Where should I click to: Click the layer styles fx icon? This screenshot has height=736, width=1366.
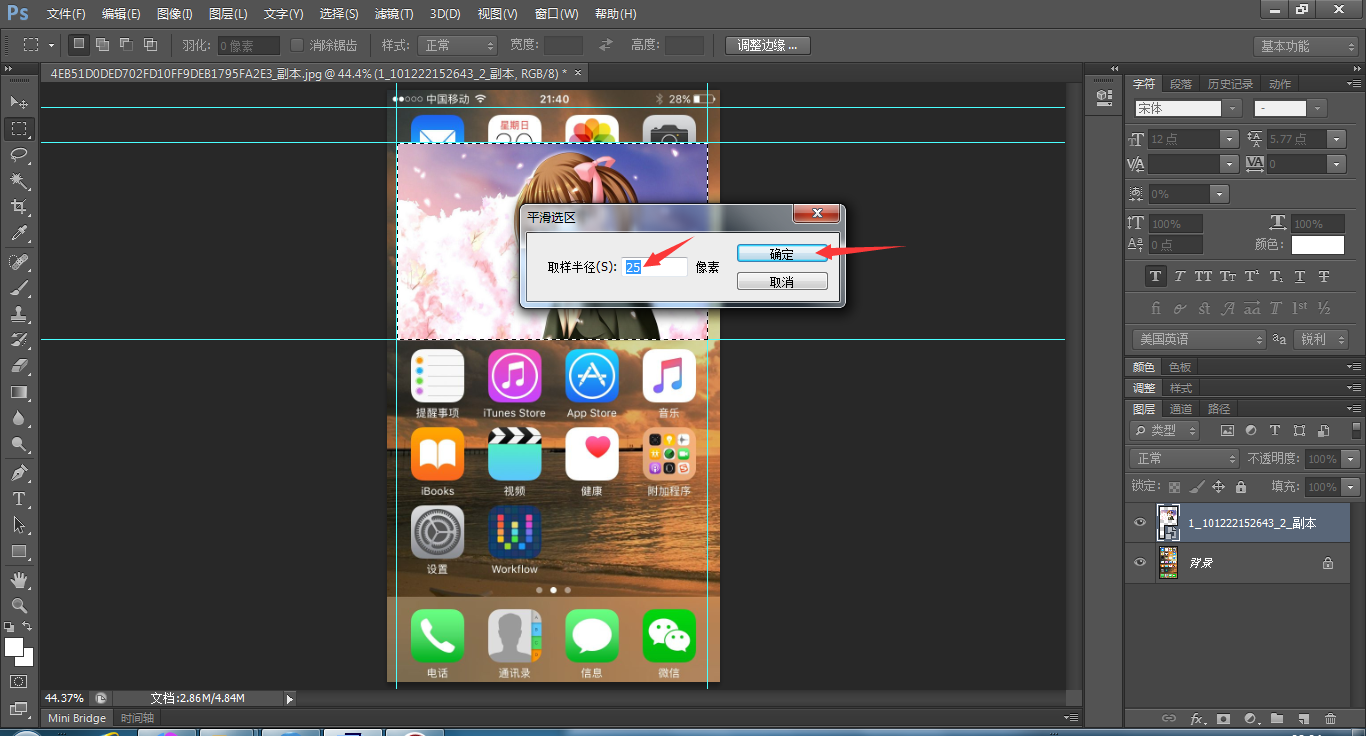tap(1197, 718)
